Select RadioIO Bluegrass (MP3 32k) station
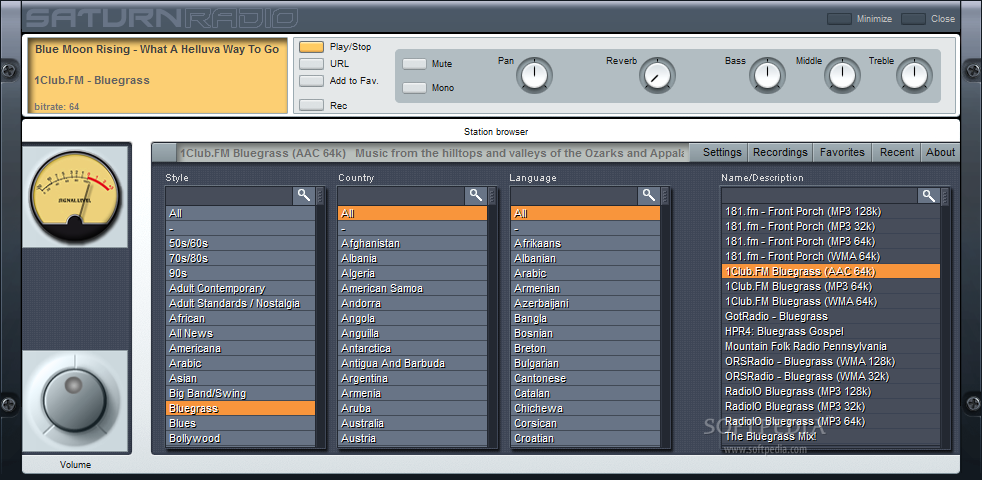 pos(830,406)
